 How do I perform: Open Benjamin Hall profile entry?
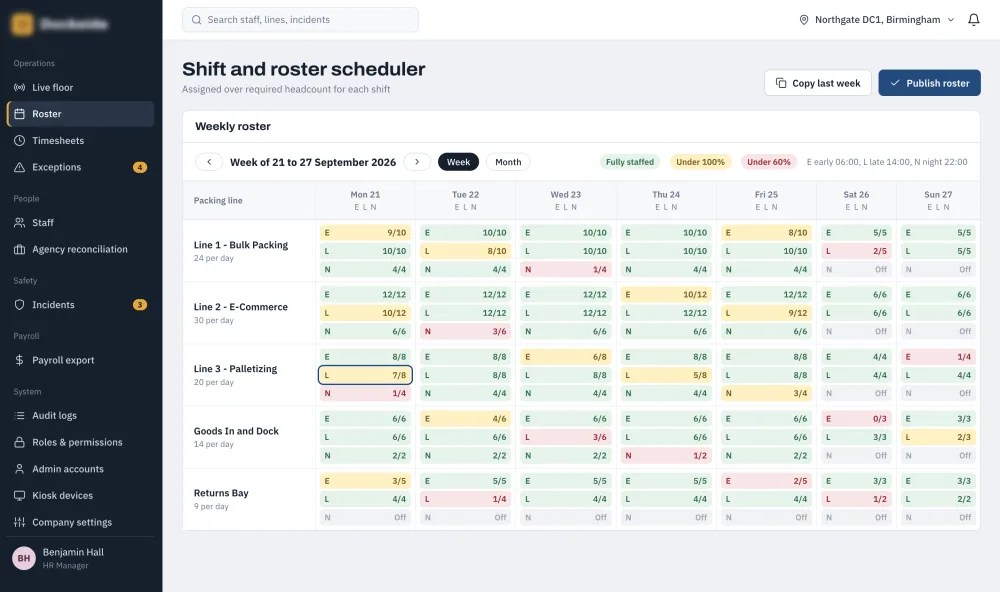click(x=80, y=558)
